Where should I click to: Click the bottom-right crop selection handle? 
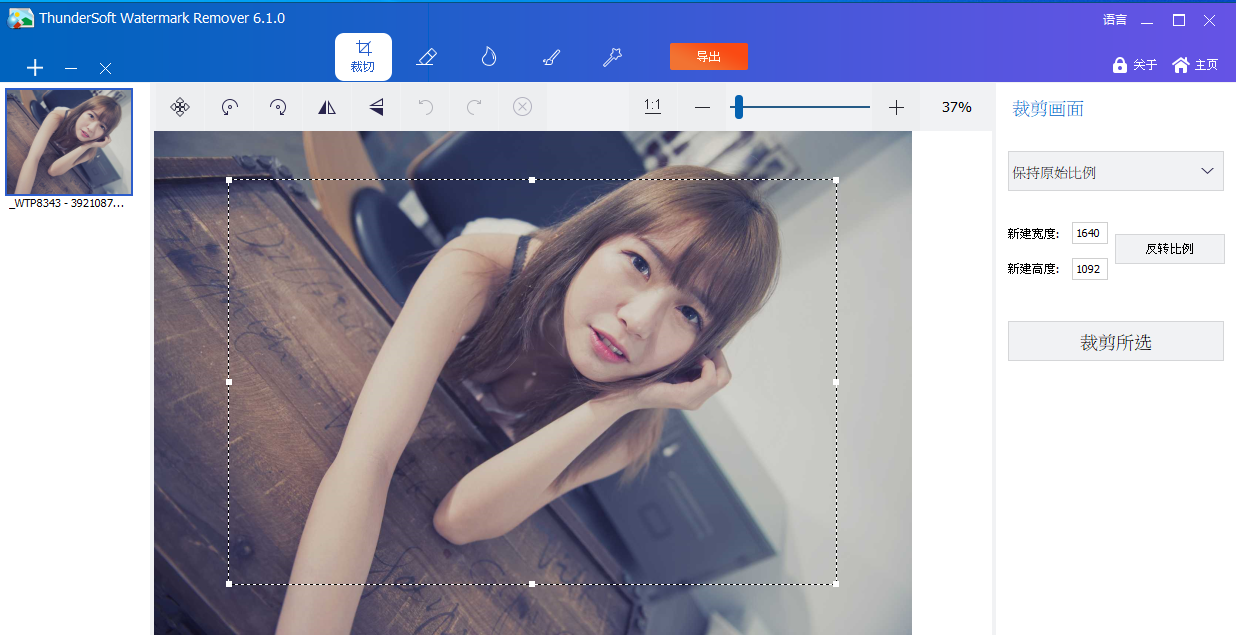coord(836,583)
